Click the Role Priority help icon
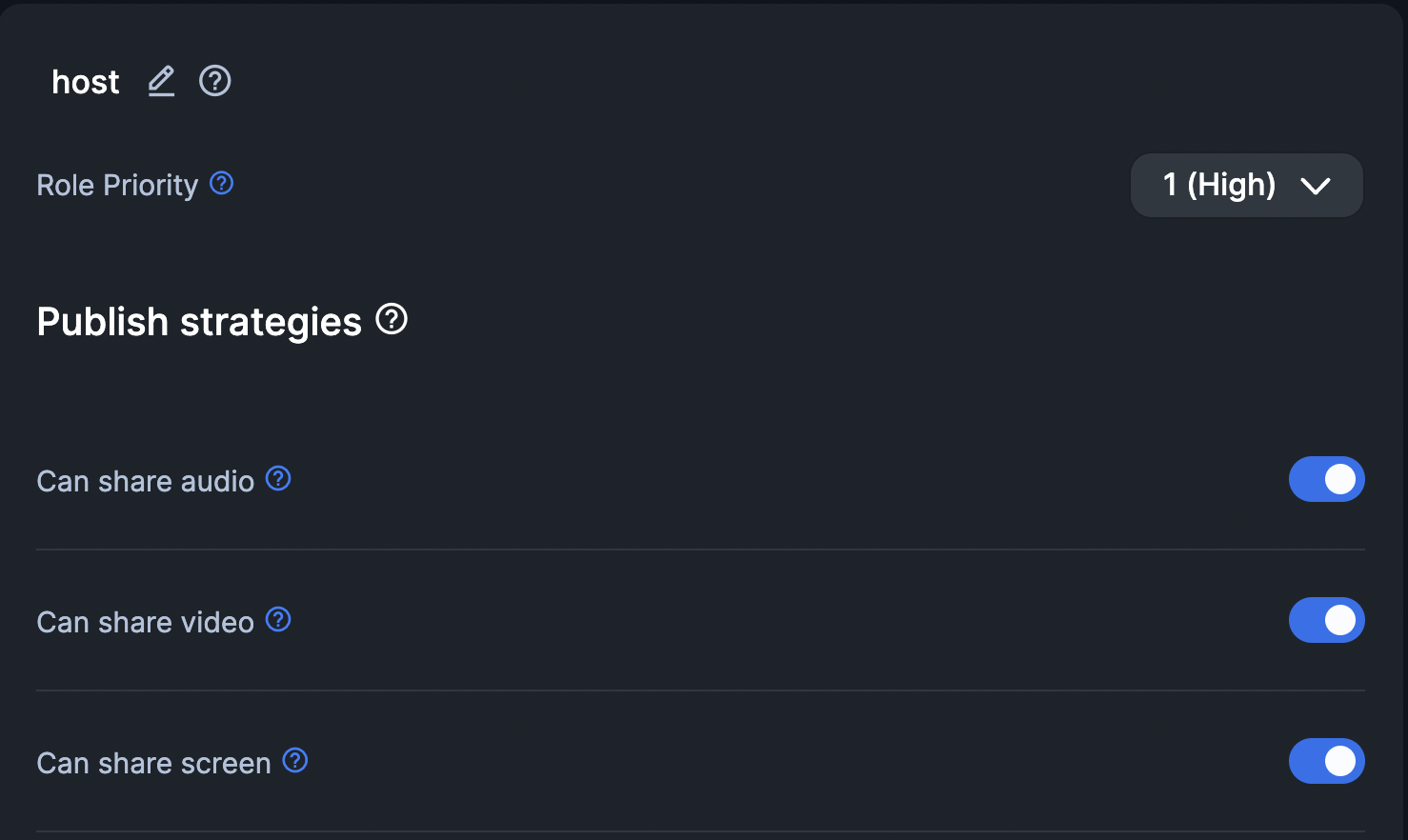This screenshot has width=1408, height=840. tap(222, 183)
